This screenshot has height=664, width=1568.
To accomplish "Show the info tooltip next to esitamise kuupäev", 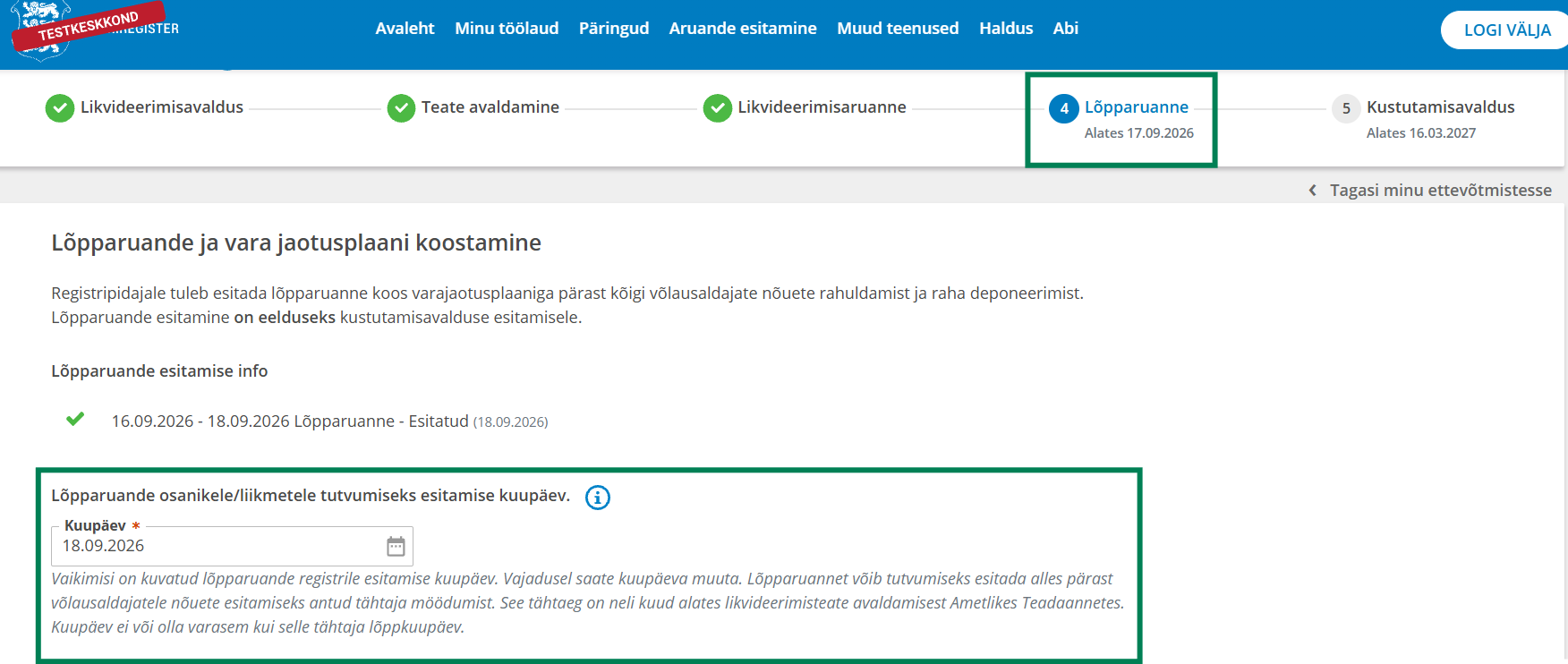I will [598, 498].
